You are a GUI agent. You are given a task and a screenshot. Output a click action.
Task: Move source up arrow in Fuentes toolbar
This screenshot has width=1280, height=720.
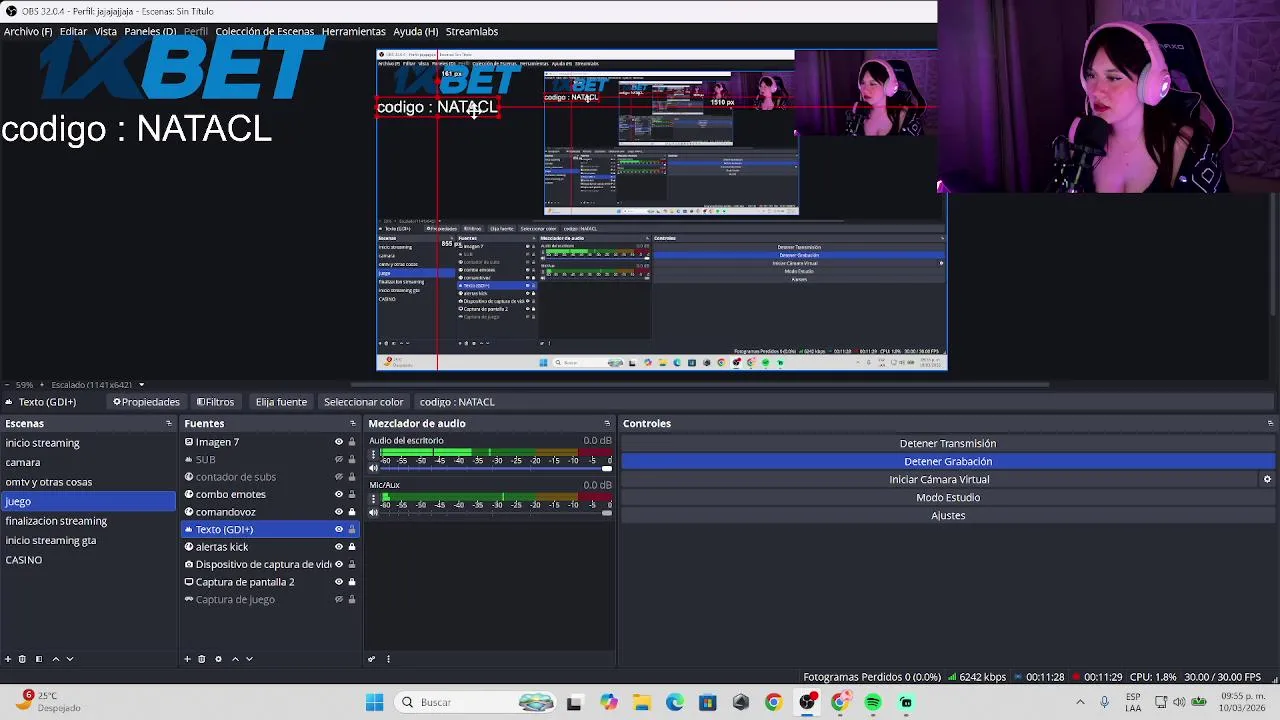(235, 659)
